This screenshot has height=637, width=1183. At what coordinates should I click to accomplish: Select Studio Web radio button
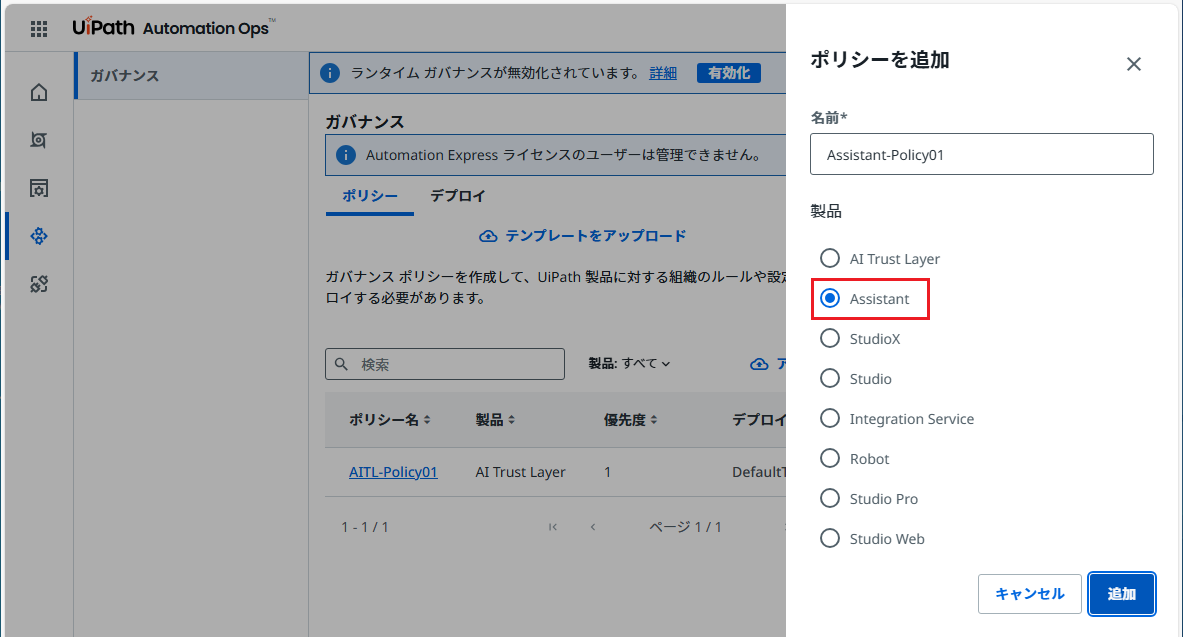click(x=830, y=538)
